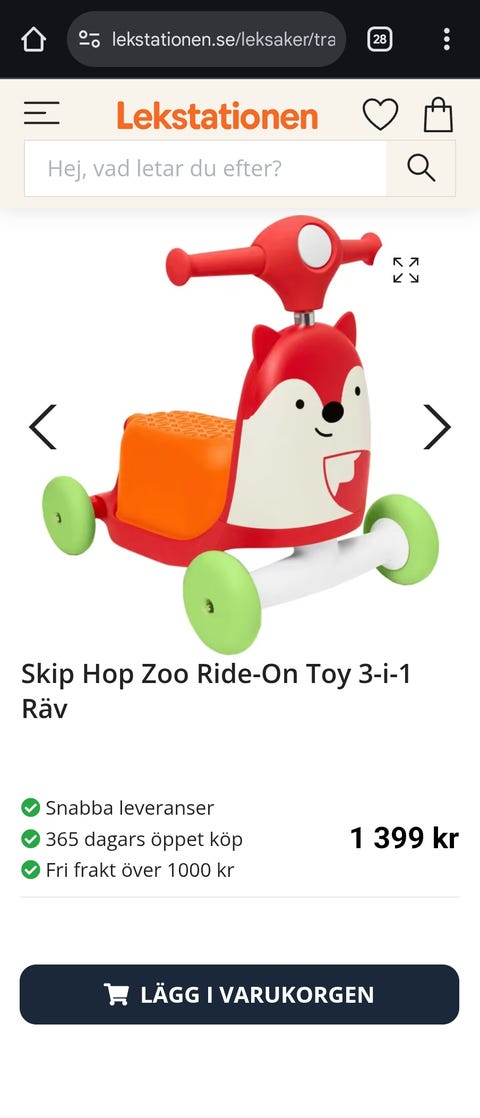Open the shopping bag cart icon
The image size is (480, 1118).
[x=439, y=114]
